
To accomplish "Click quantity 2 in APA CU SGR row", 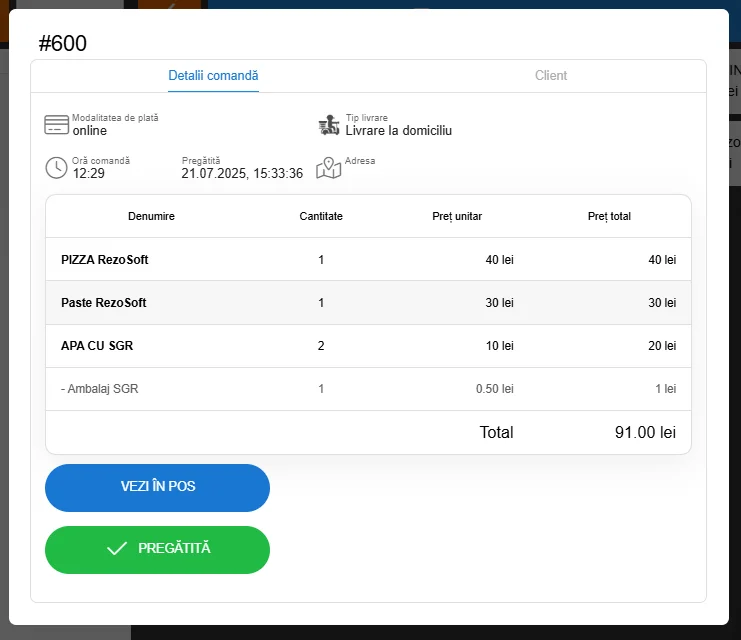I will pyautogui.click(x=321, y=346).
